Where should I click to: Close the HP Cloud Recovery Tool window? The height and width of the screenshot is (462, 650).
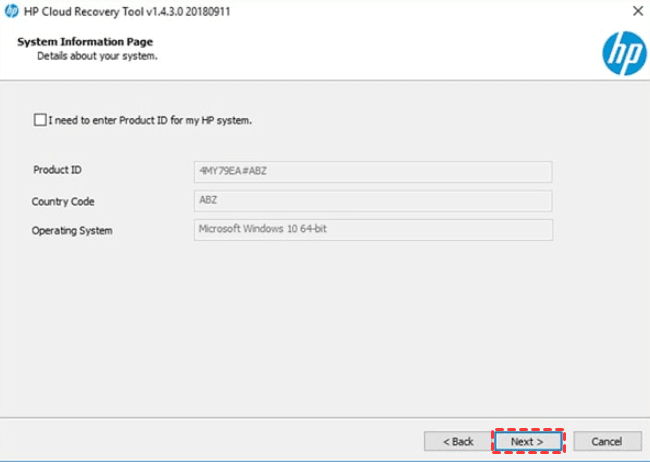(638, 11)
